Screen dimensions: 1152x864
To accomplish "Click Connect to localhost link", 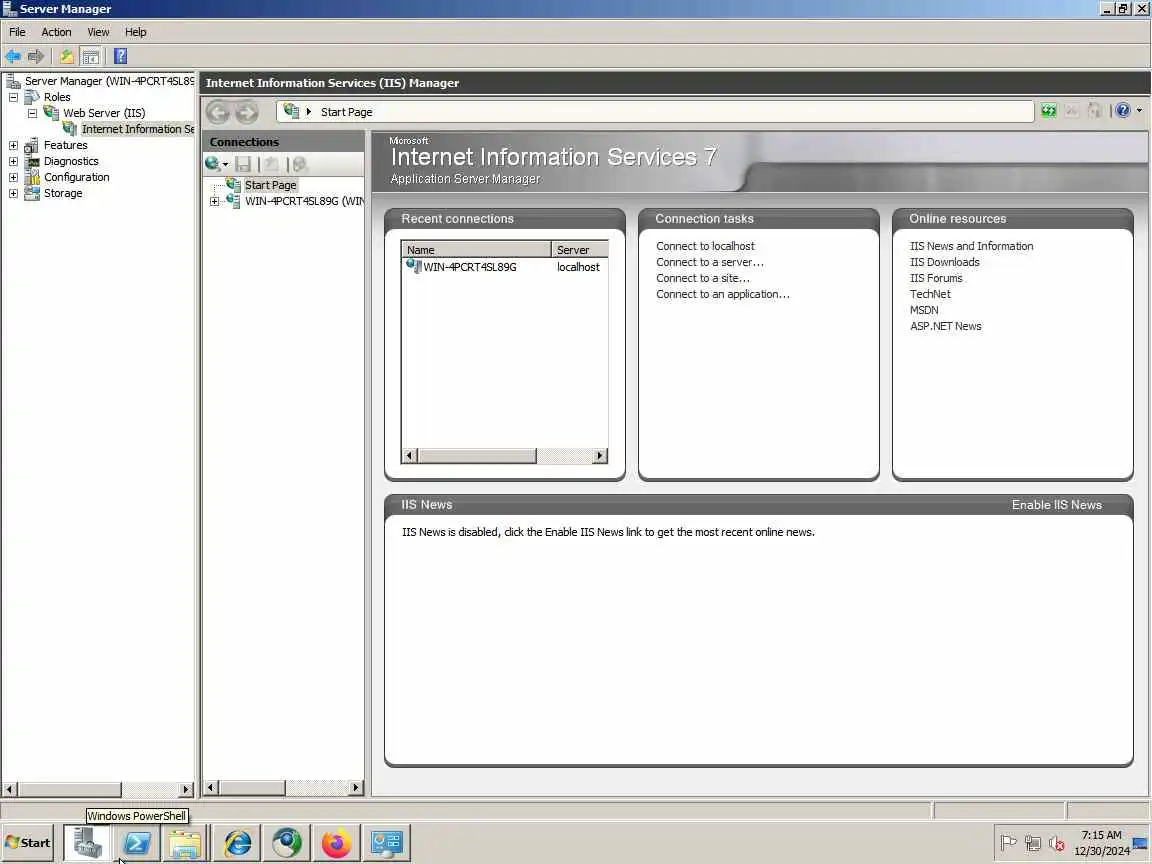I will pyautogui.click(x=705, y=246).
